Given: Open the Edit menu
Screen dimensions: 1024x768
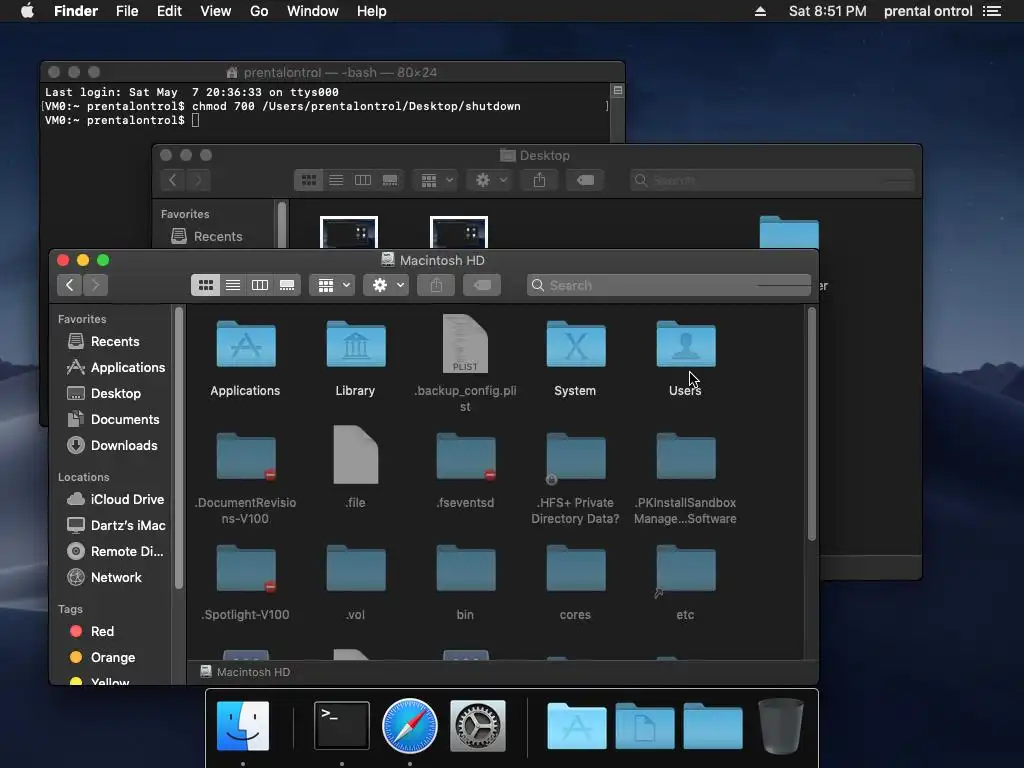Looking at the screenshot, I should click(169, 11).
